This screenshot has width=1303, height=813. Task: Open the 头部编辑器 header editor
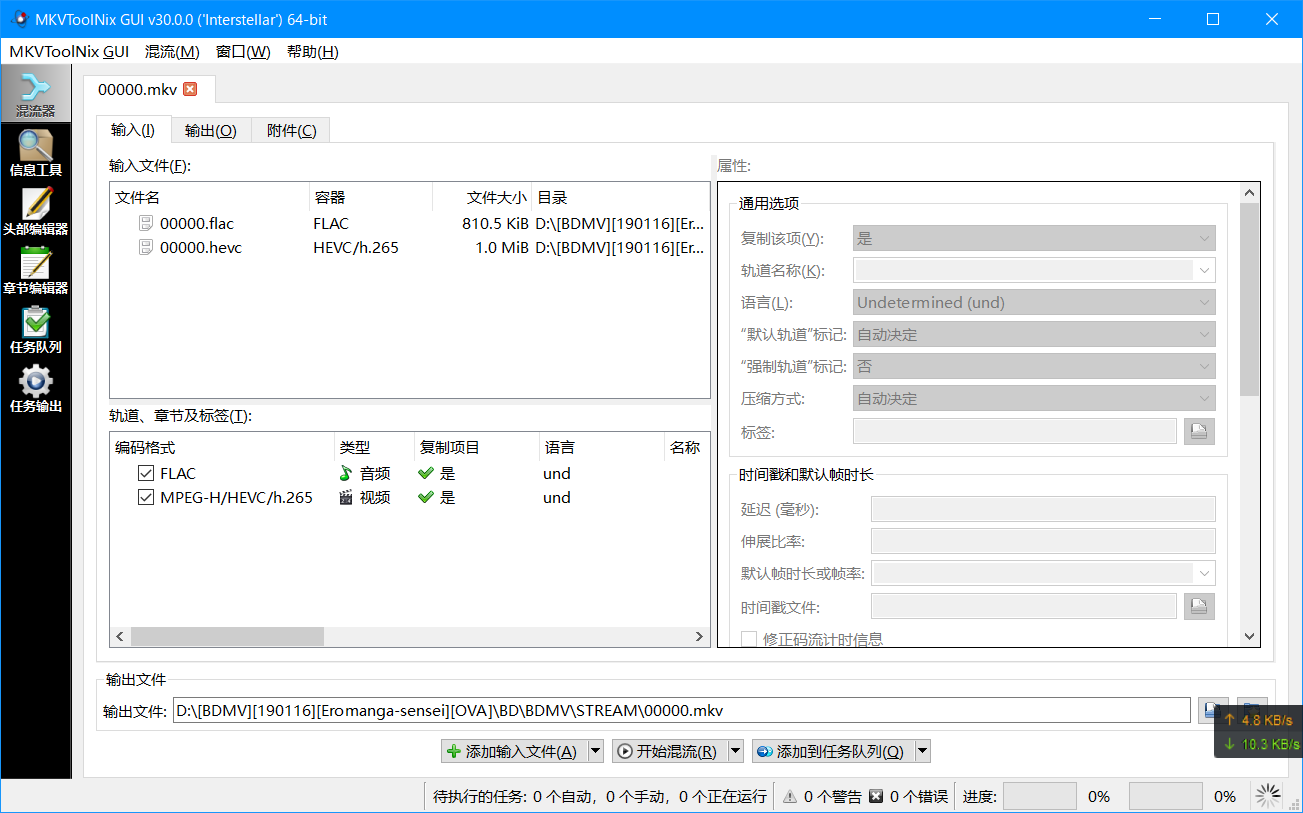click(x=35, y=212)
